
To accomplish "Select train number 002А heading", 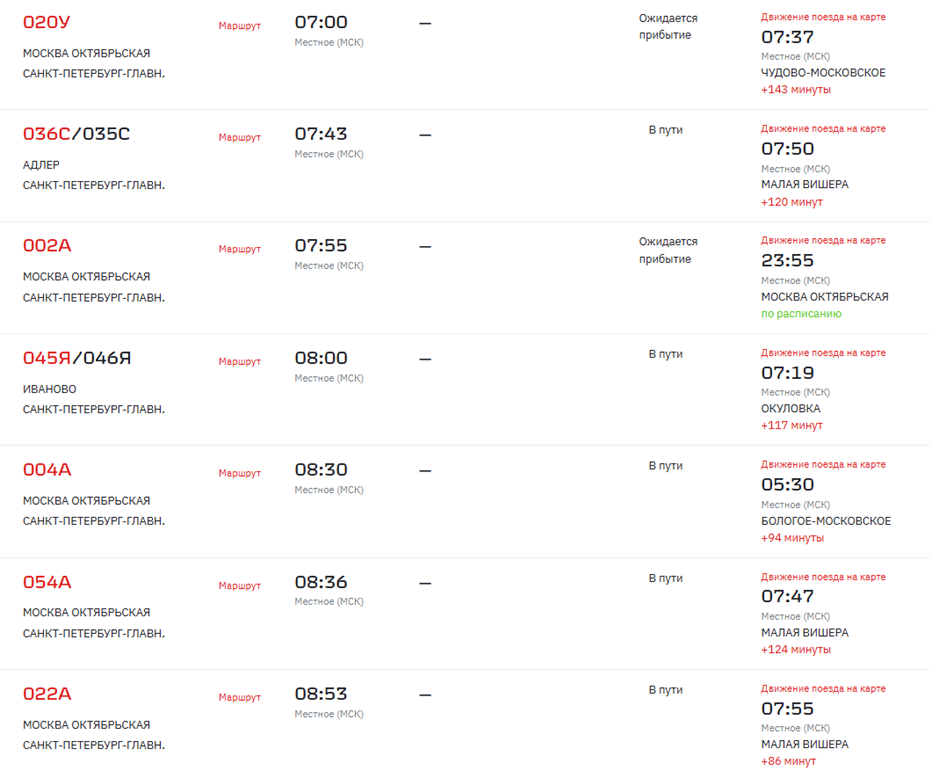I will [47, 246].
